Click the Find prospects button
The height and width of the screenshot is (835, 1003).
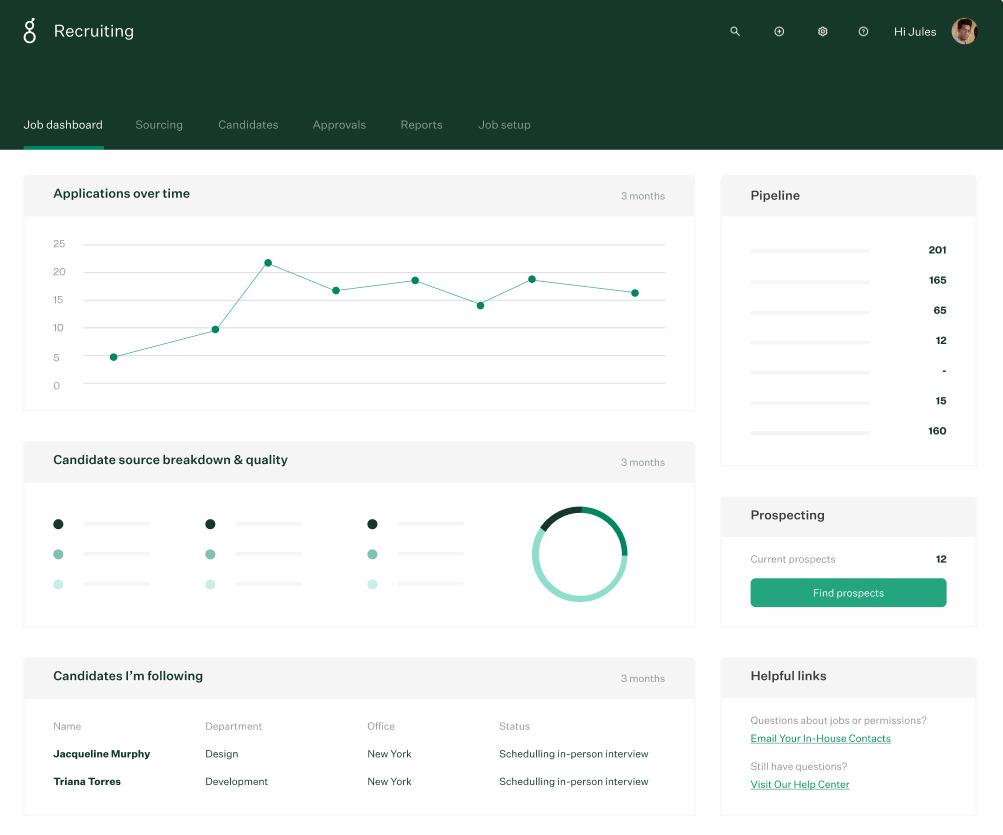848,592
